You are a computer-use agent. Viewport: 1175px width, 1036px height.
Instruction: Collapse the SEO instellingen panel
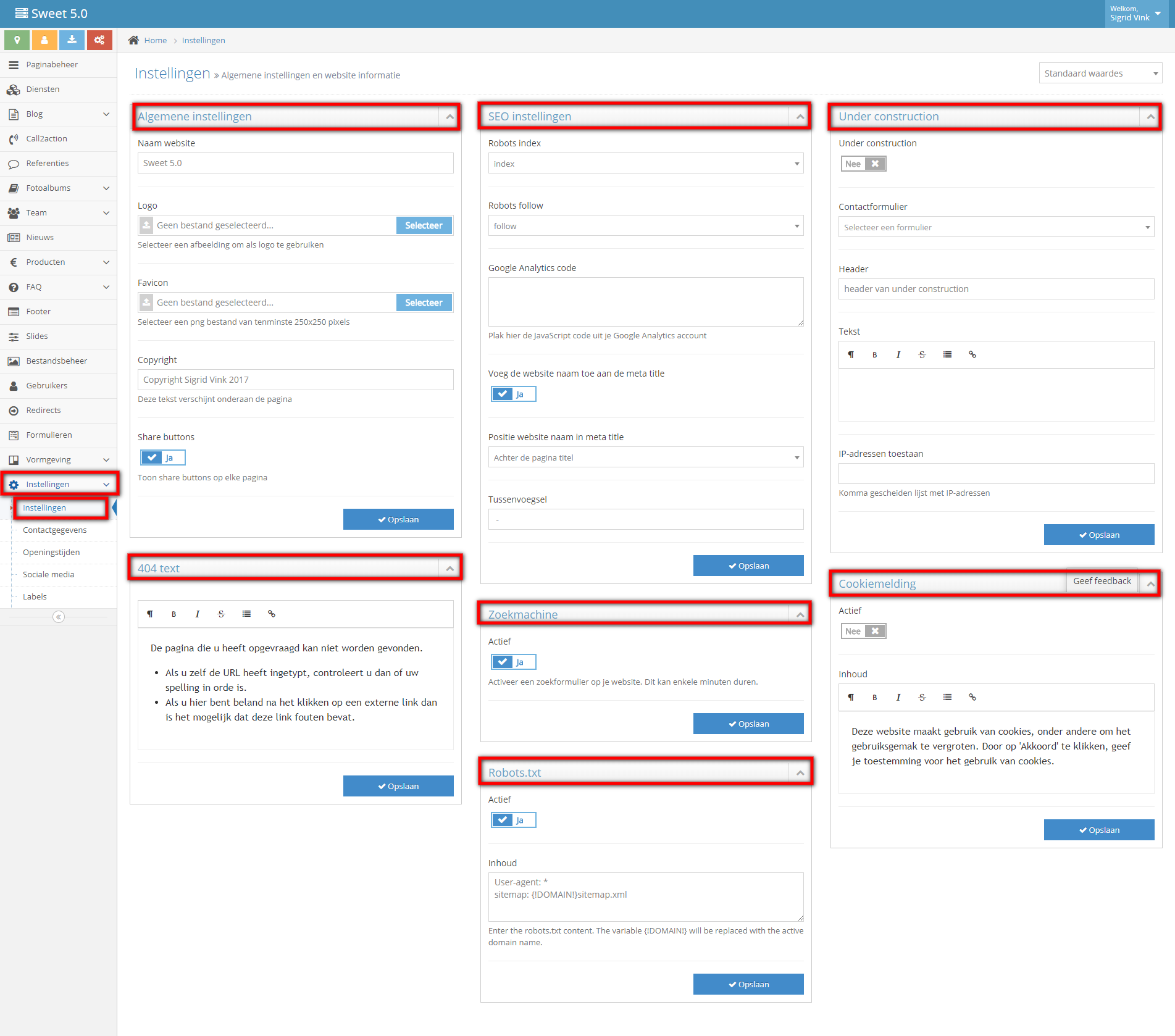[800, 117]
